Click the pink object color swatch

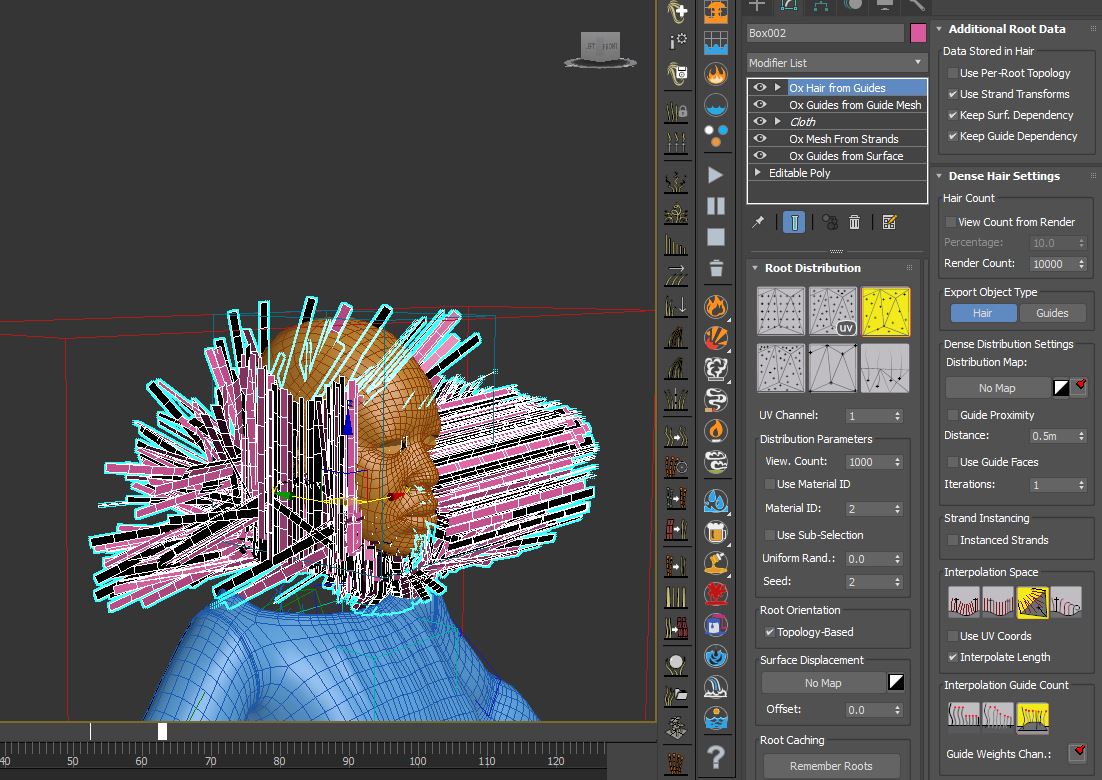[918, 33]
